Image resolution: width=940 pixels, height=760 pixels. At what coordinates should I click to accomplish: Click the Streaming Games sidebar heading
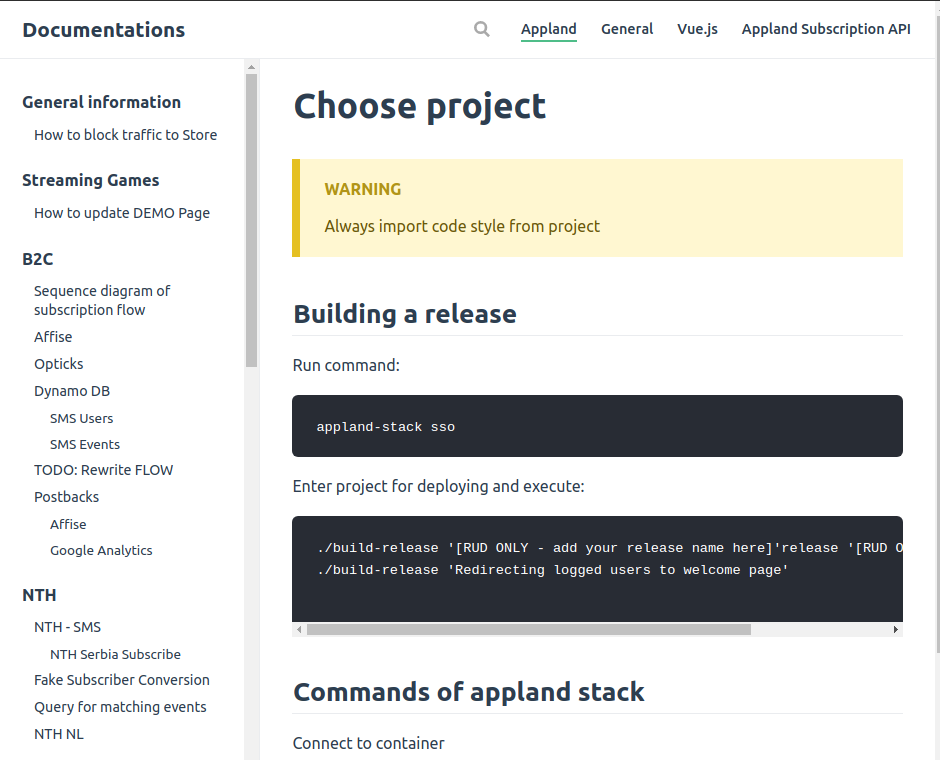click(x=91, y=180)
